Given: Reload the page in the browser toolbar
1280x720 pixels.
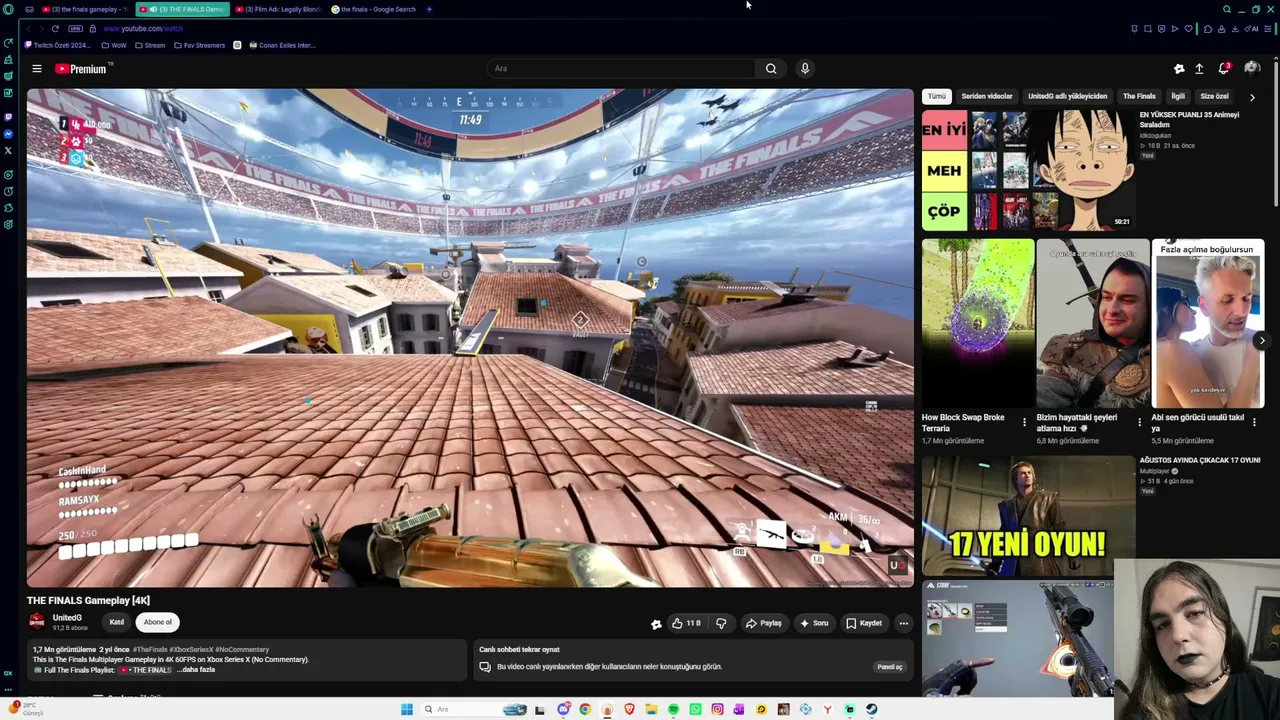Looking at the screenshot, I should pyautogui.click(x=55, y=29).
